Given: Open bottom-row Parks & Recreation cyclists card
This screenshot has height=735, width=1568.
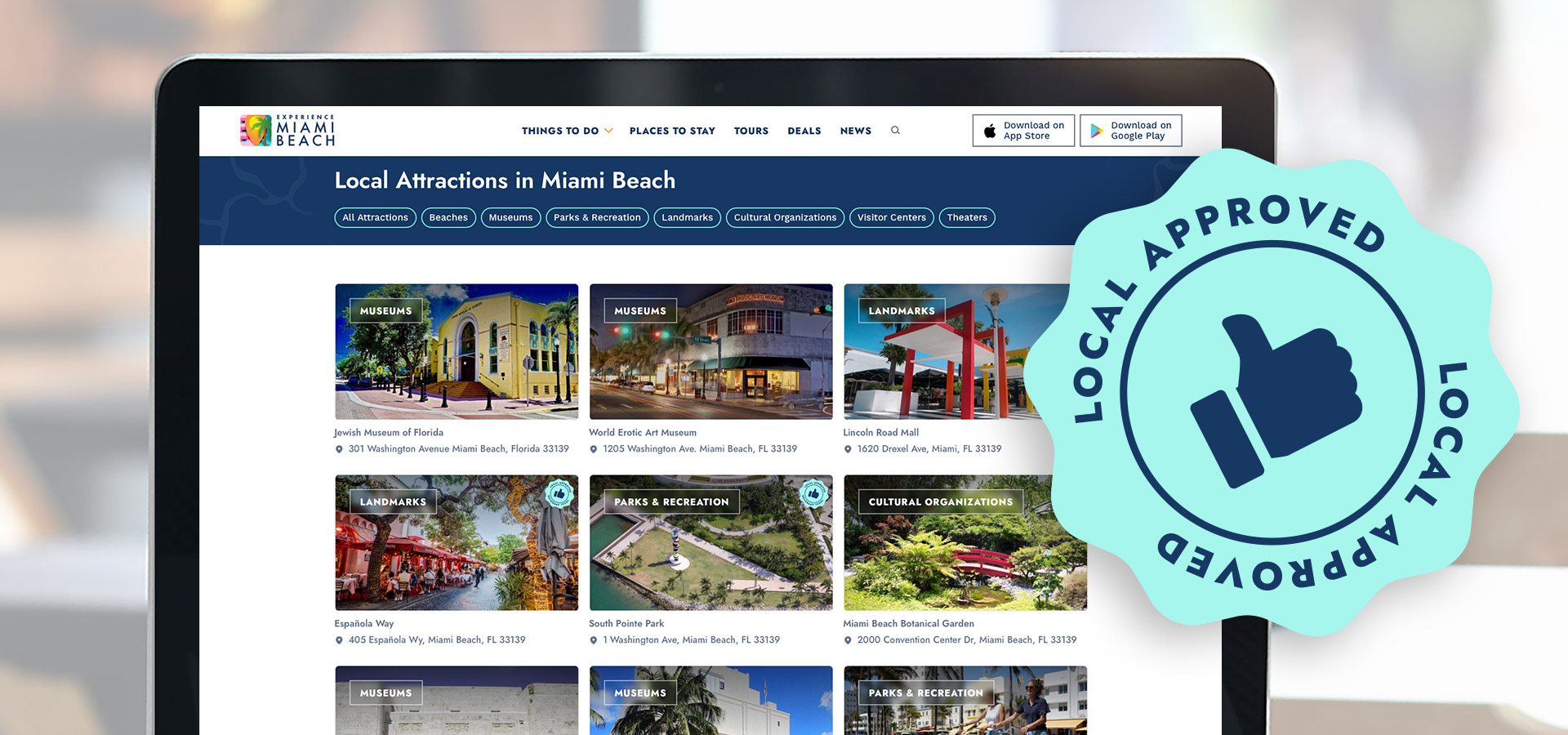Looking at the screenshot, I should click(x=965, y=701).
